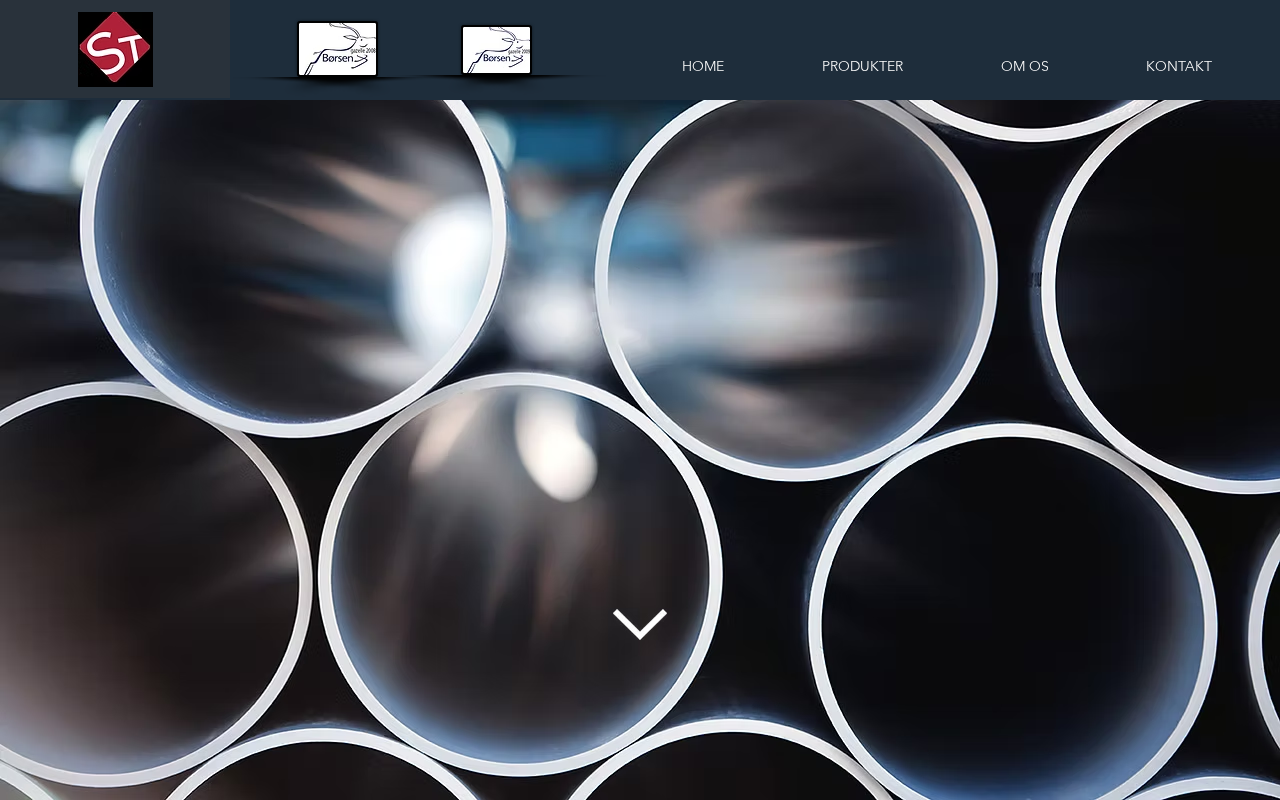Open the larger Børsen gazelle badge

point(338,49)
